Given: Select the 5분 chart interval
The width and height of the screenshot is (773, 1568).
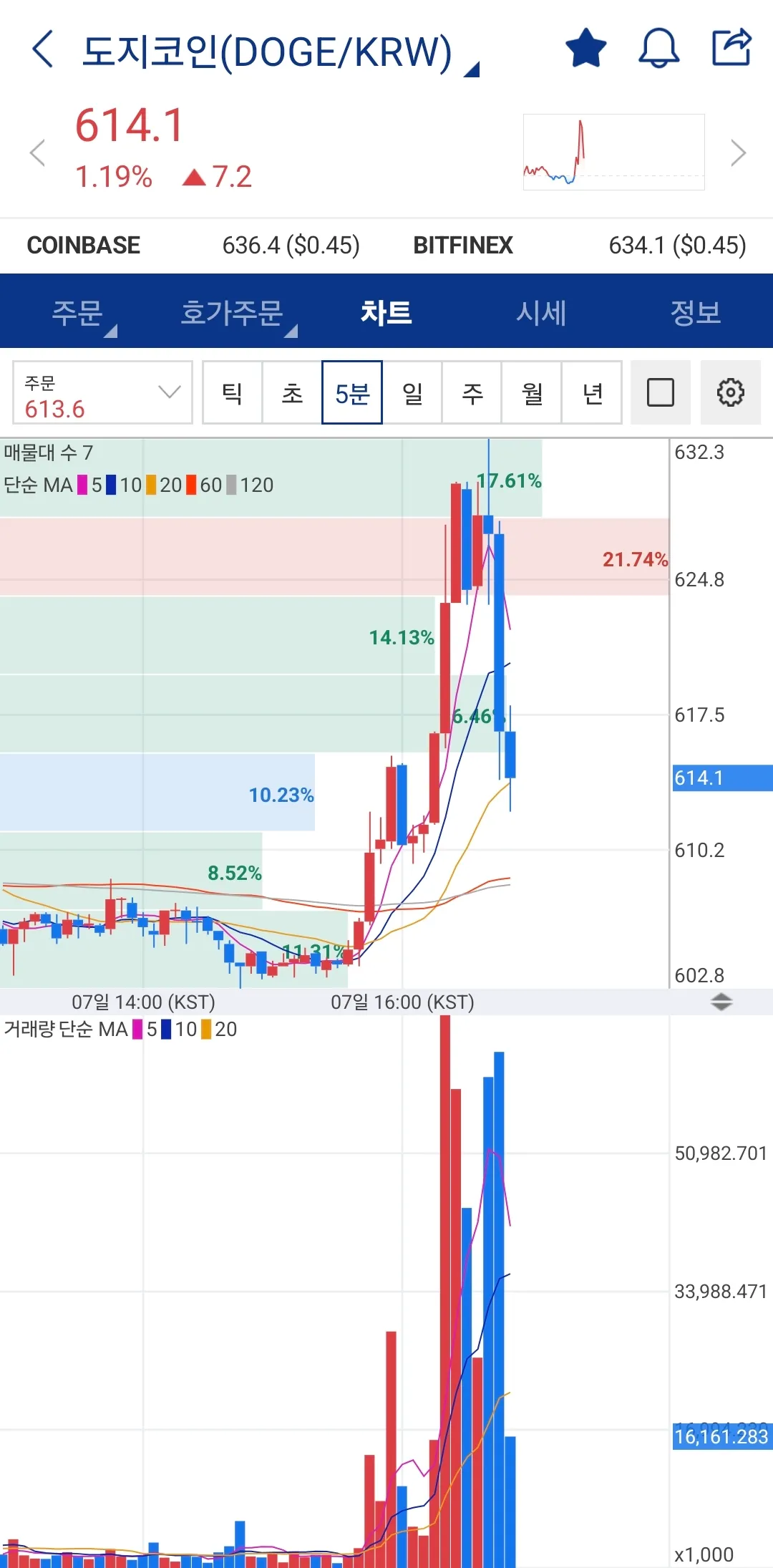Looking at the screenshot, I should click(x=352, y=392).
